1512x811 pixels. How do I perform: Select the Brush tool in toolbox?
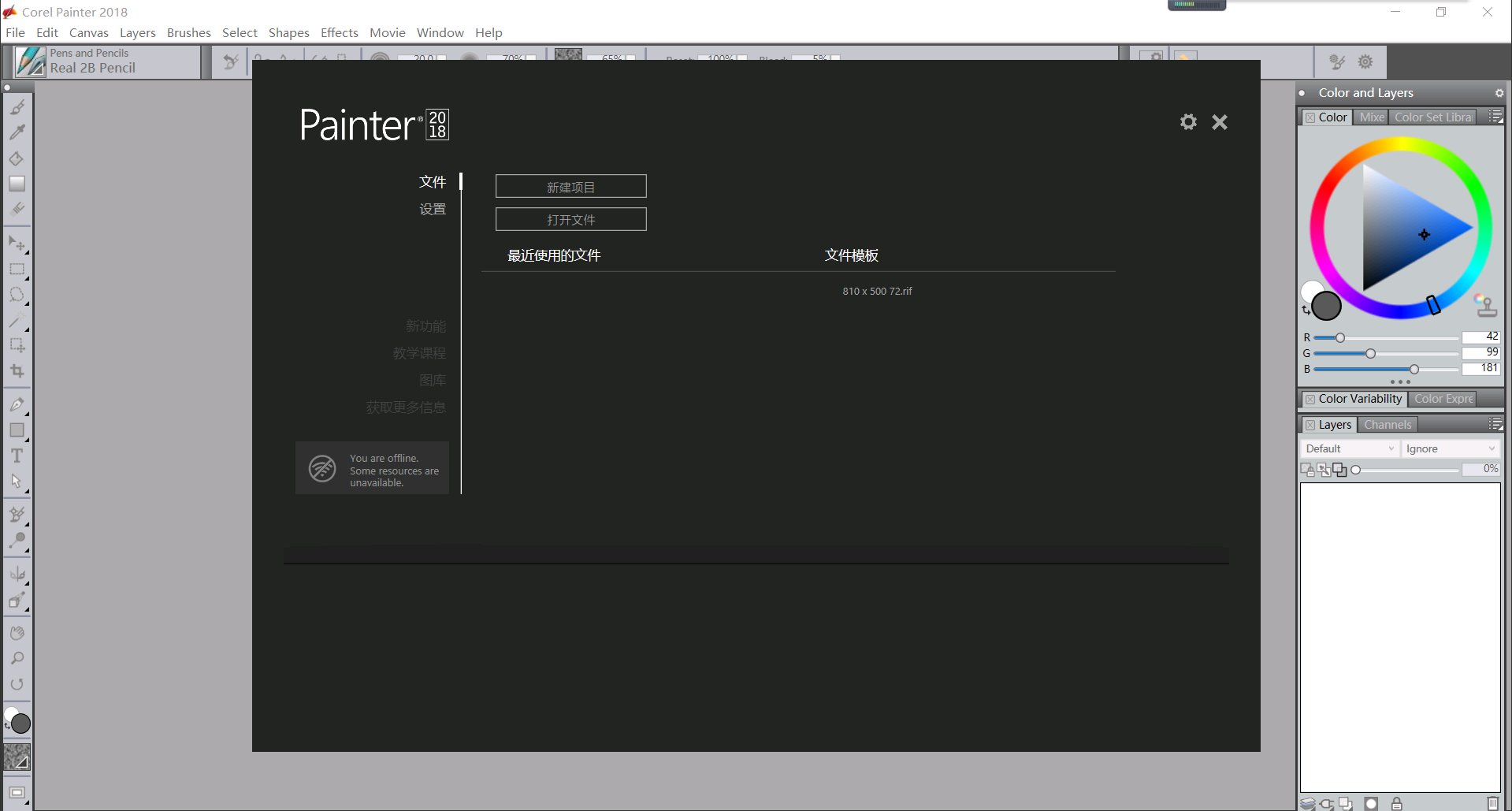(x=17, y=107)
